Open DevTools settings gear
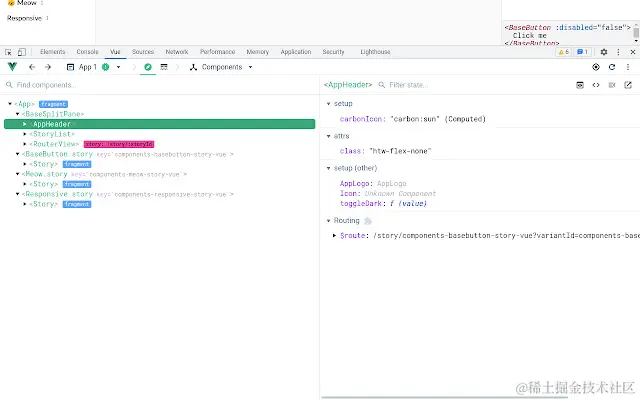640x400 pixels. [x=604, y=52]
